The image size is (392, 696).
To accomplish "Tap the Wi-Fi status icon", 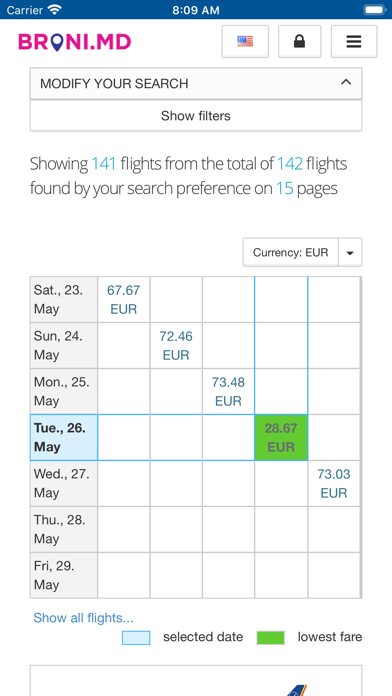I will pos(55,10).
